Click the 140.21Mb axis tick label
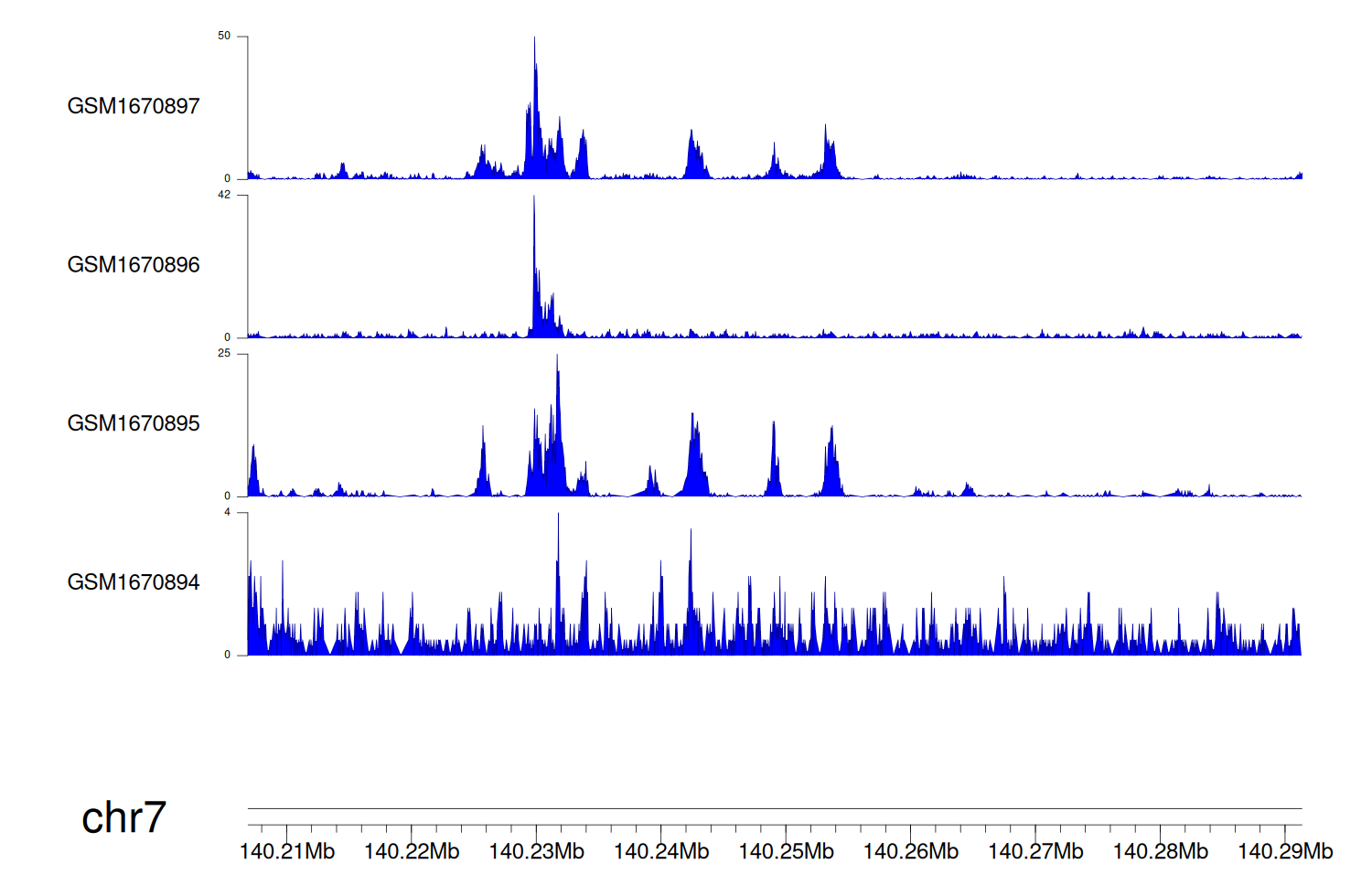This screenshot has width=1372, height=896. 287,852
